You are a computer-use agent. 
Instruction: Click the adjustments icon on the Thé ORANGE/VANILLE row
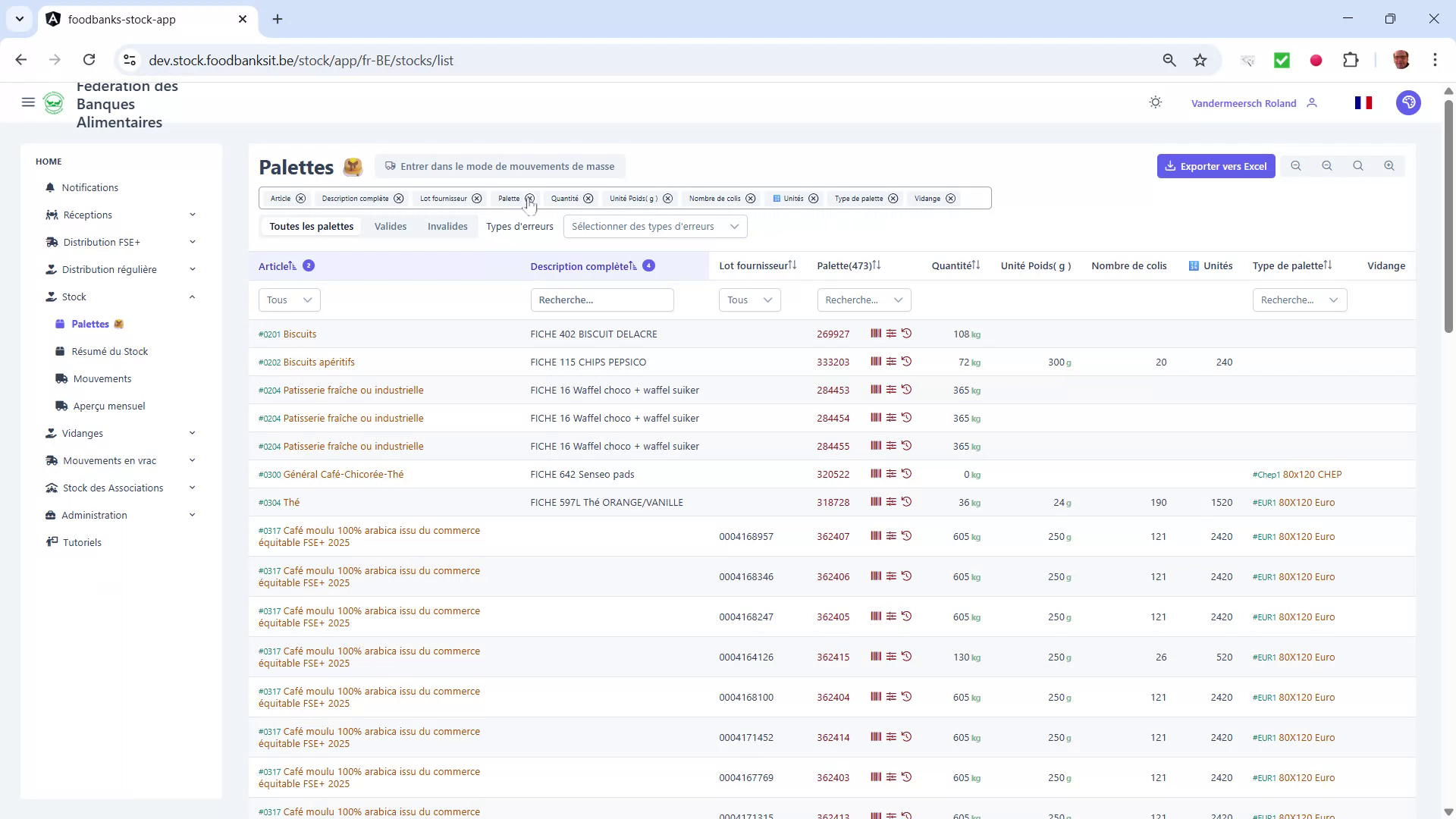pos(891,501)
